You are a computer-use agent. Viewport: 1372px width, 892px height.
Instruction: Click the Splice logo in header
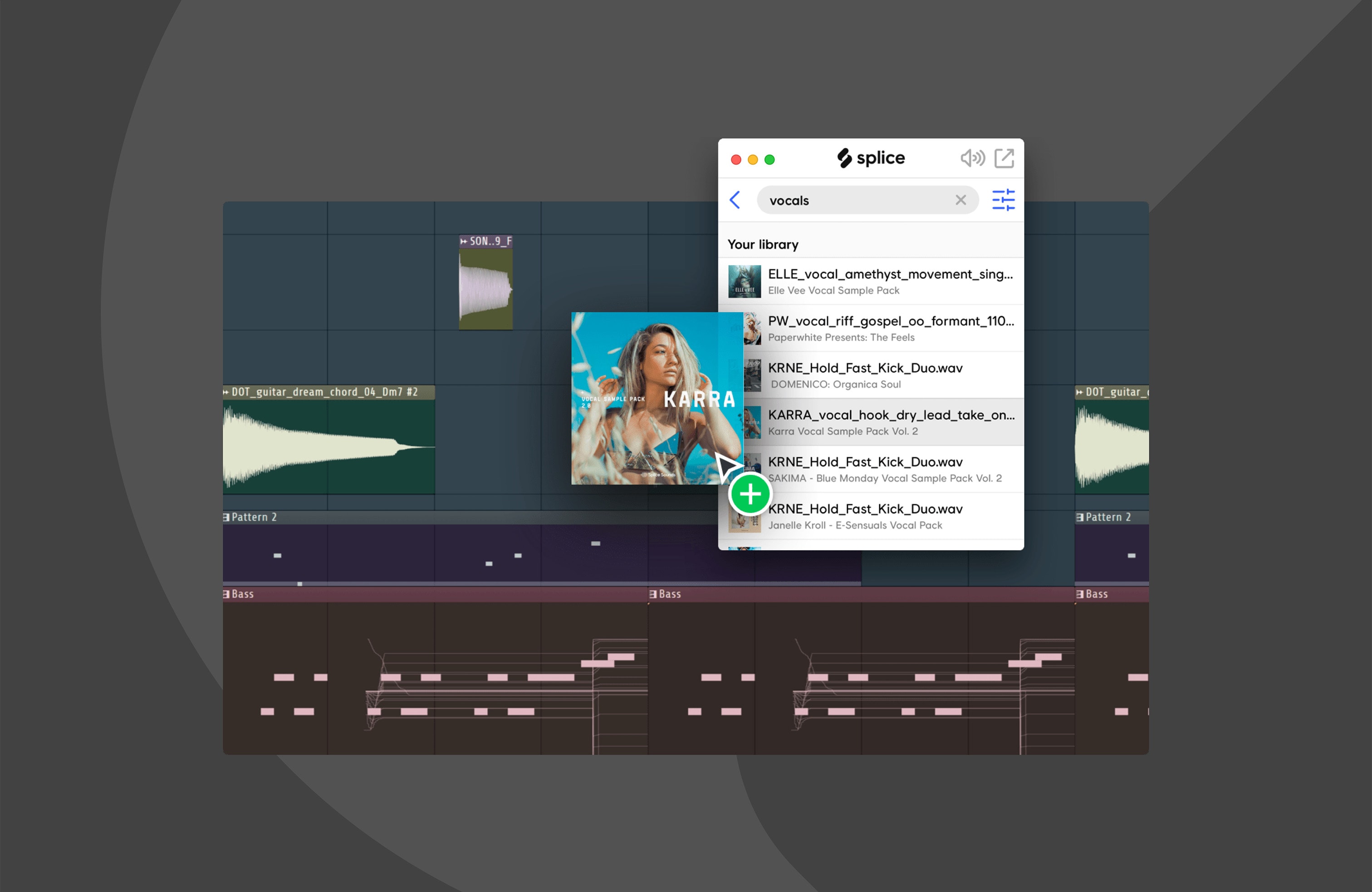(871, 158)
